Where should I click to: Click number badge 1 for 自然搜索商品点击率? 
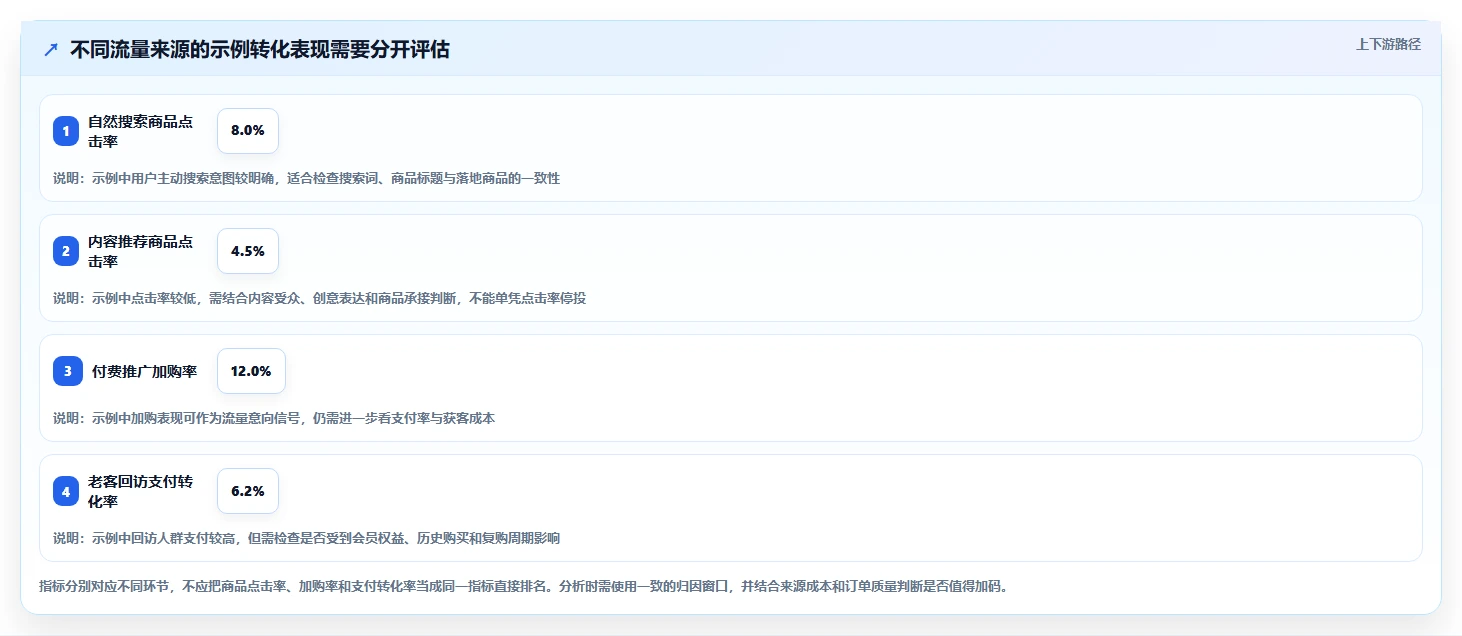pyautogui.click(x=66, y=131)
